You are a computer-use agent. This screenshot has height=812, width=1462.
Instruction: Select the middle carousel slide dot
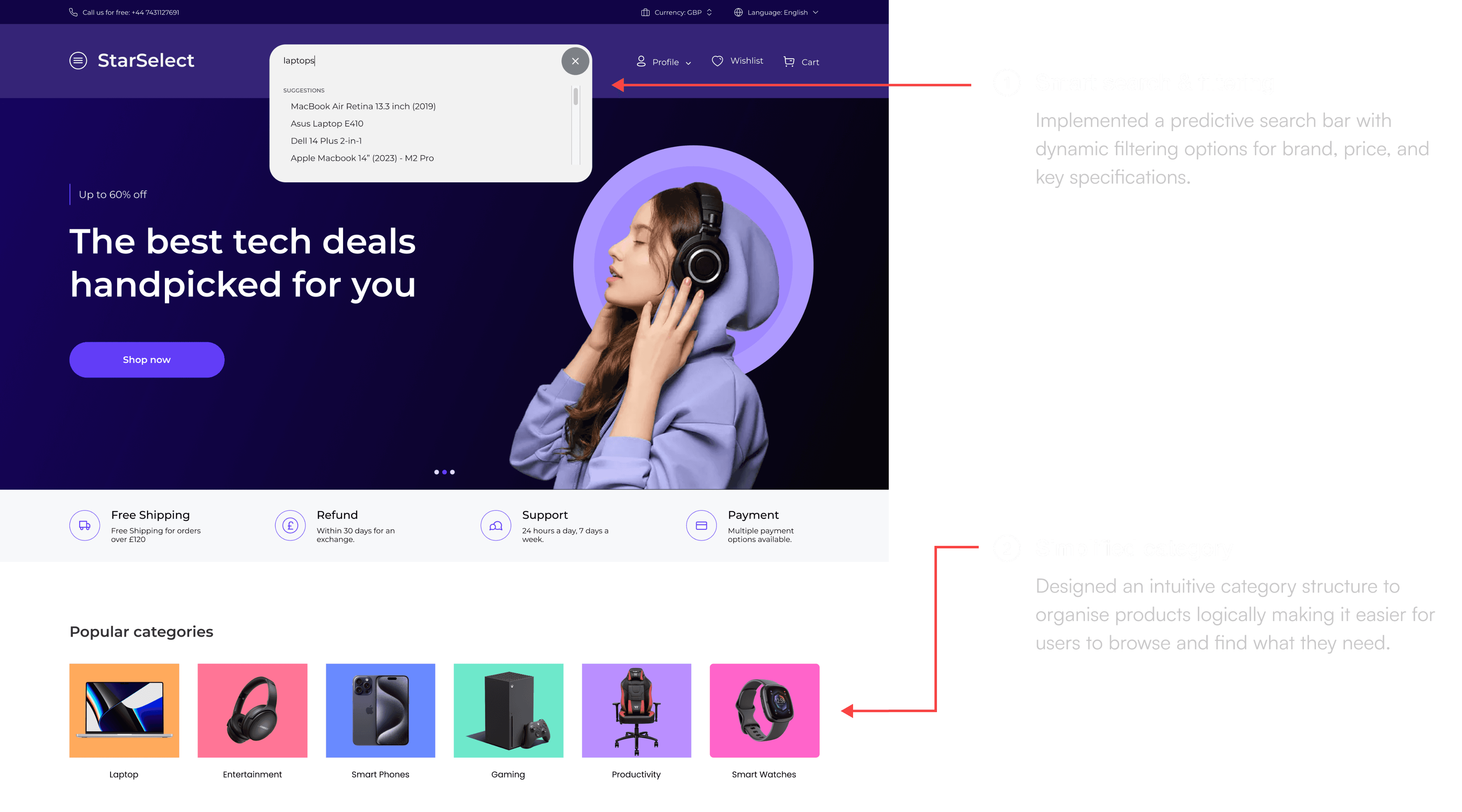tap(444, 472)
